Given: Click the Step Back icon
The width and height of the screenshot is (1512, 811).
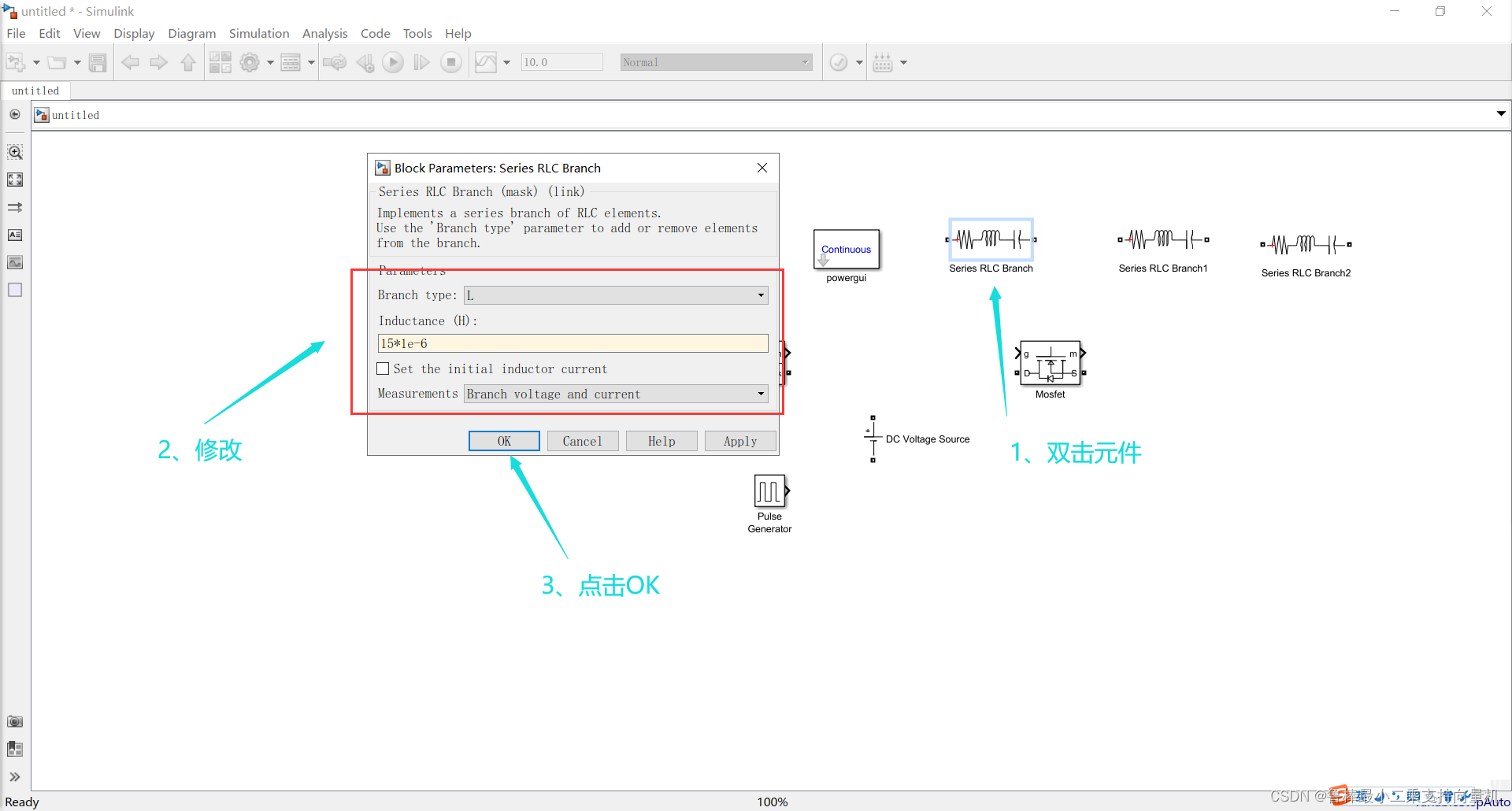Looking at the screenshot, I should tap(365, 62).
